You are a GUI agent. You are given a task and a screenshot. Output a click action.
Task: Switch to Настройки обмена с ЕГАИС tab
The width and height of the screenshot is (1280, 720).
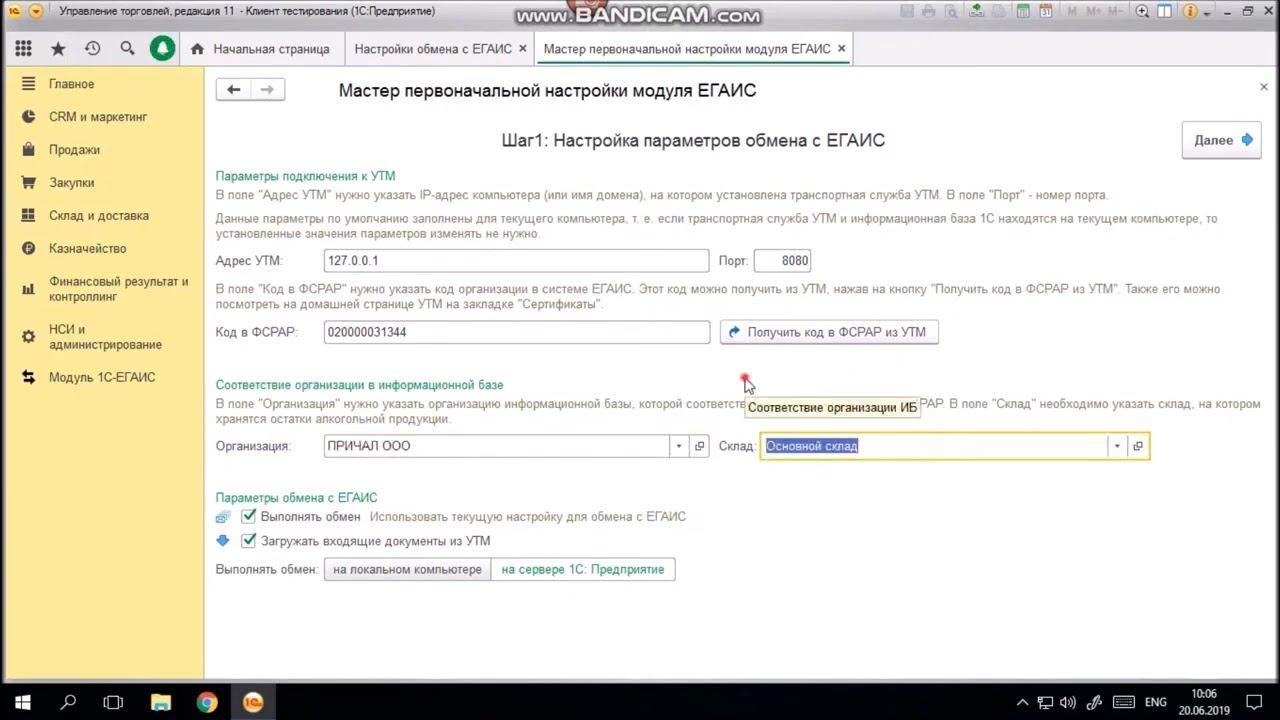tap(433, 48)
